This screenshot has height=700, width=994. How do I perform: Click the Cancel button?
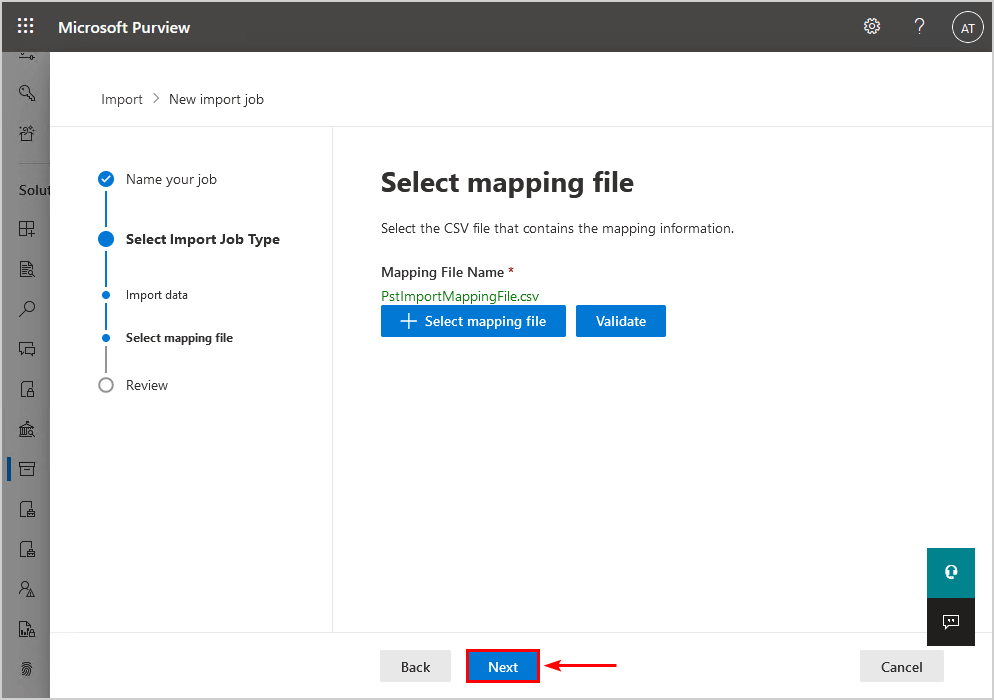[x=901, y=666]
